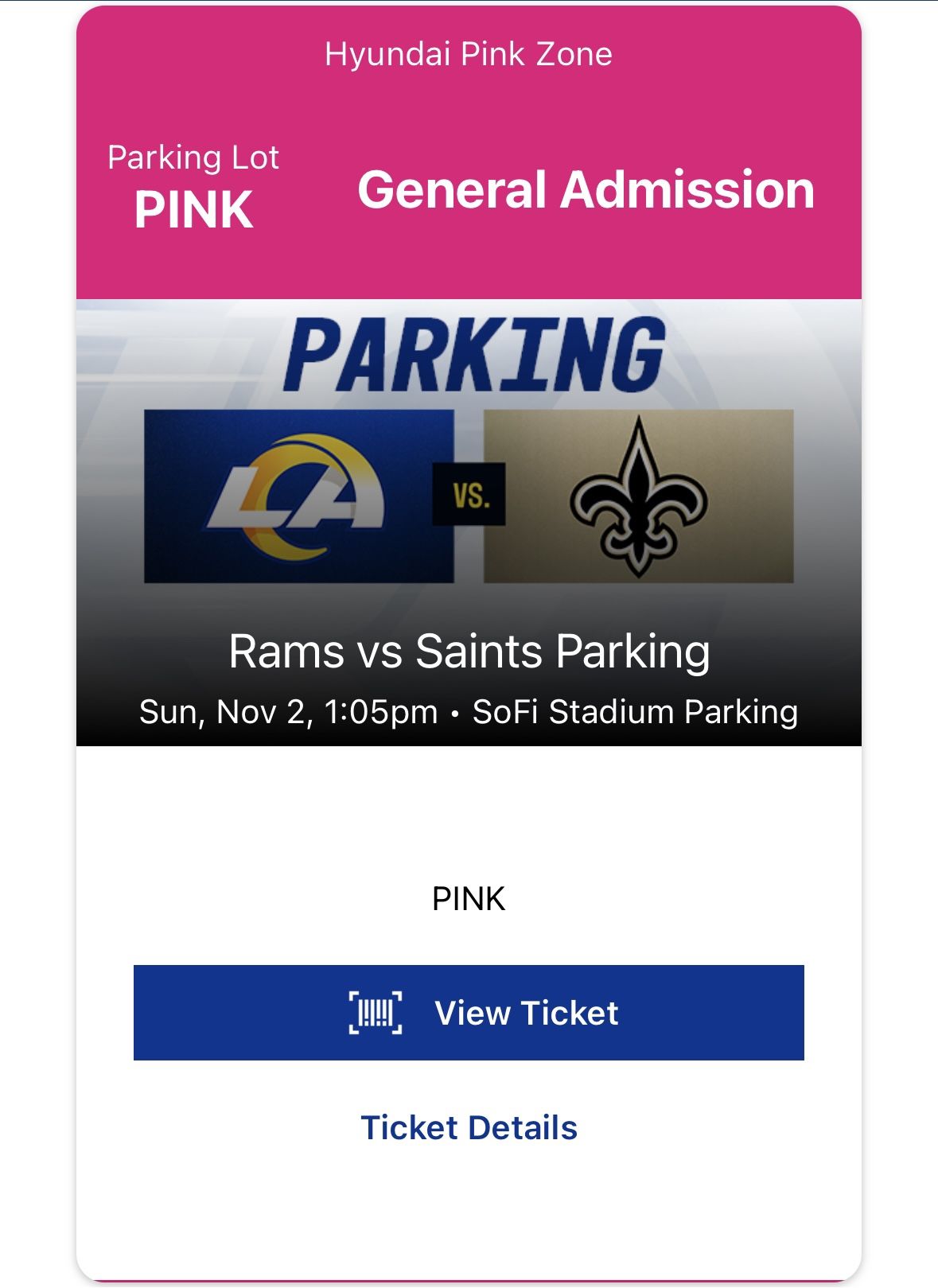The image size is (938, 1288).
Task: Tap the pink ticket header banner
Action: 468,151
